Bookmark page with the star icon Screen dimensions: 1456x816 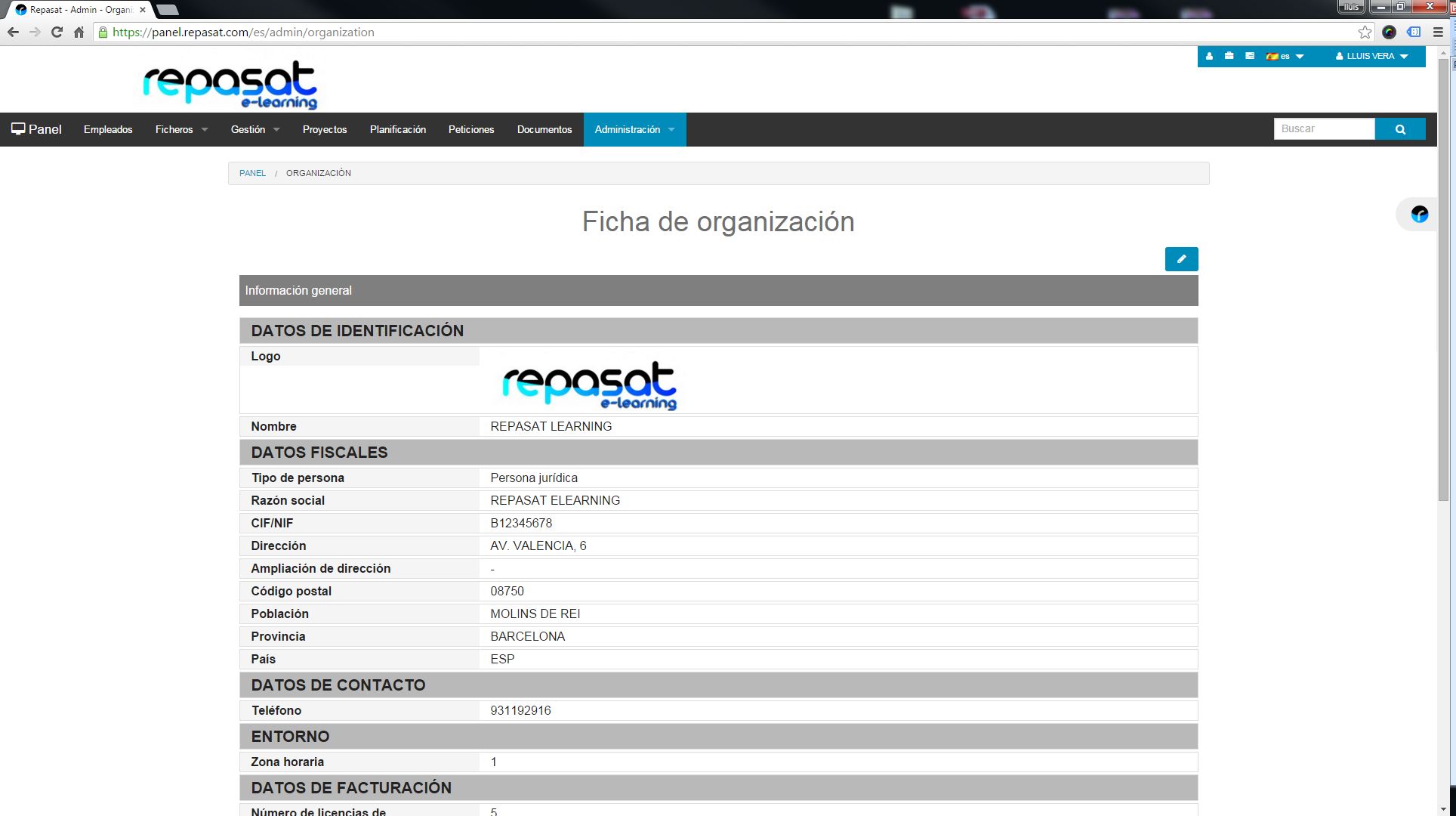pos(1365,32)
